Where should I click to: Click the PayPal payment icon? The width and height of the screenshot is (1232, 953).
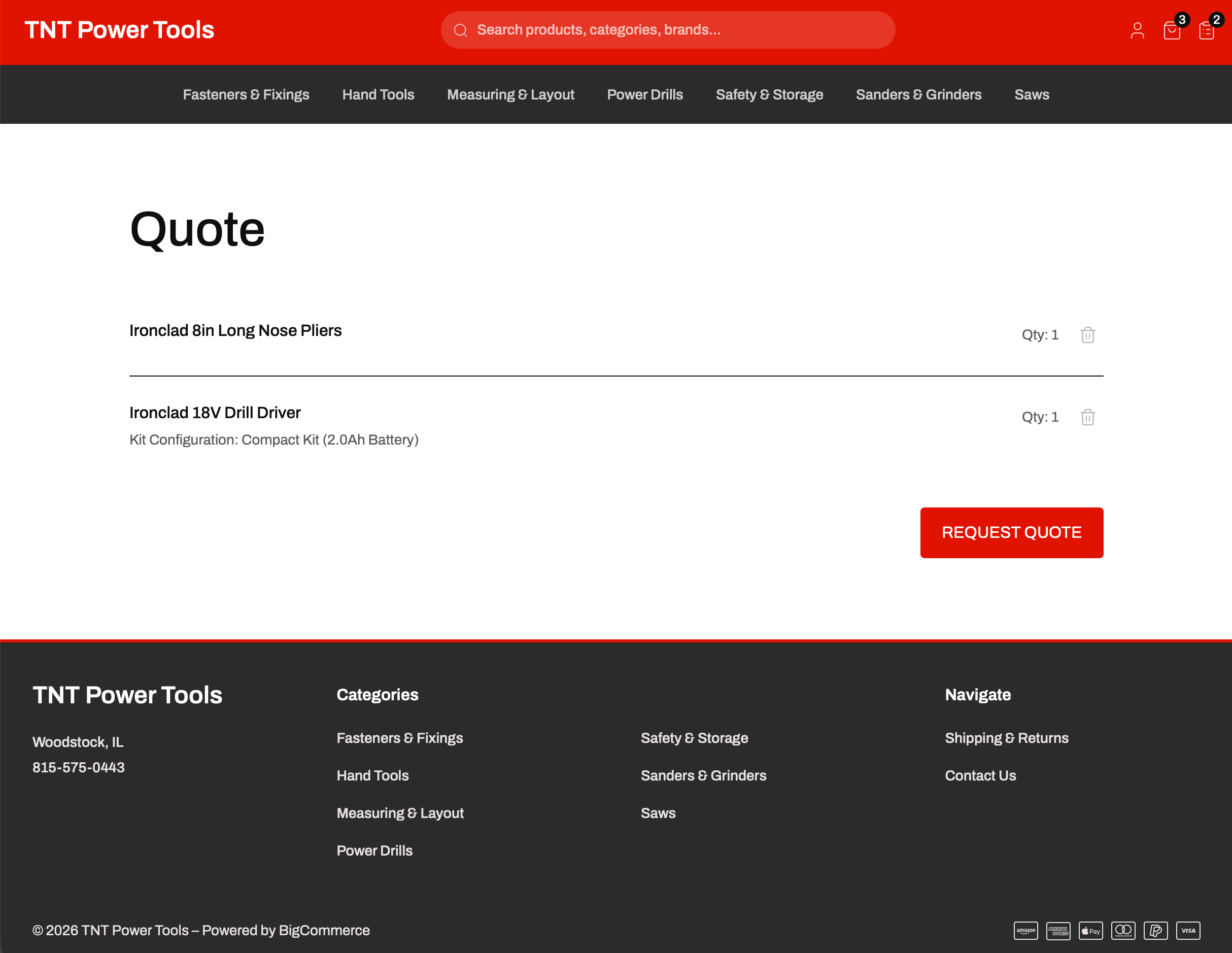pos(1155,931)
